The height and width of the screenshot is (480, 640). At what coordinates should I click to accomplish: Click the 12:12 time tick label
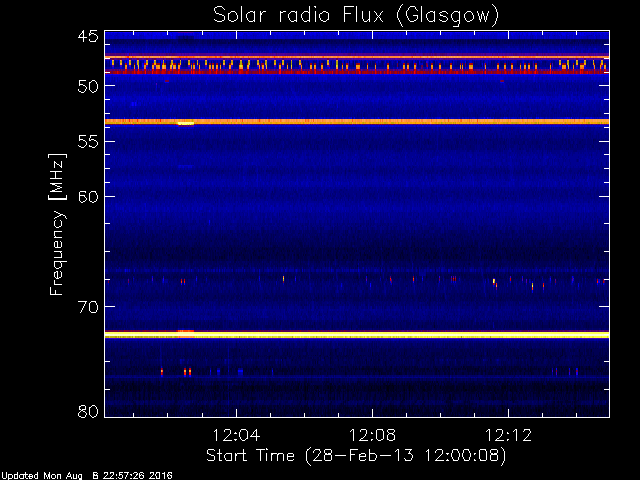coord(509,435)
